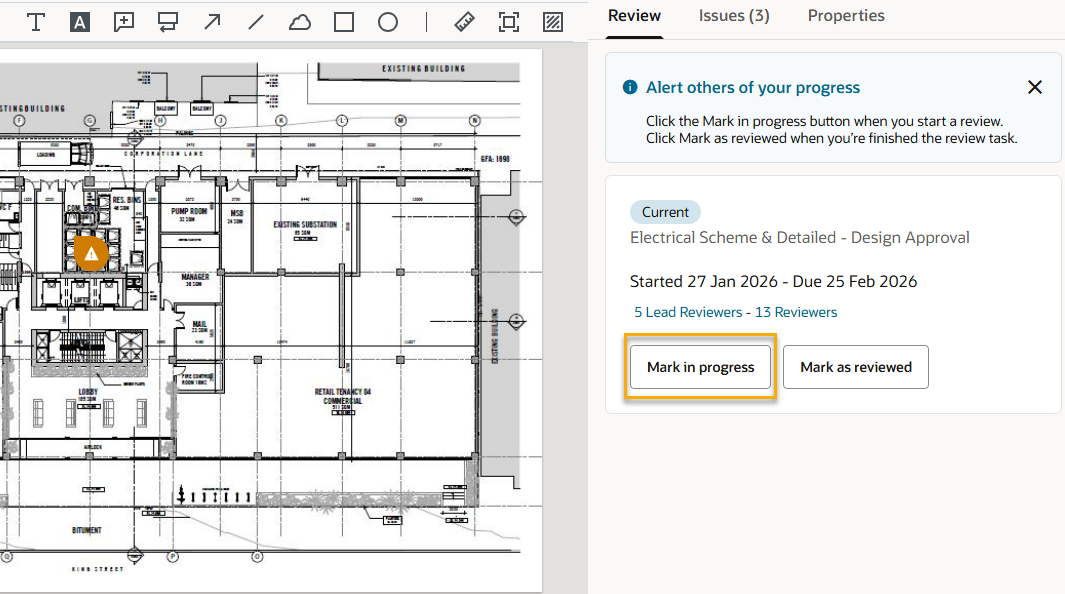Open the Issues (3) tab
1065x594 pixels.
[x=734, y=16]
